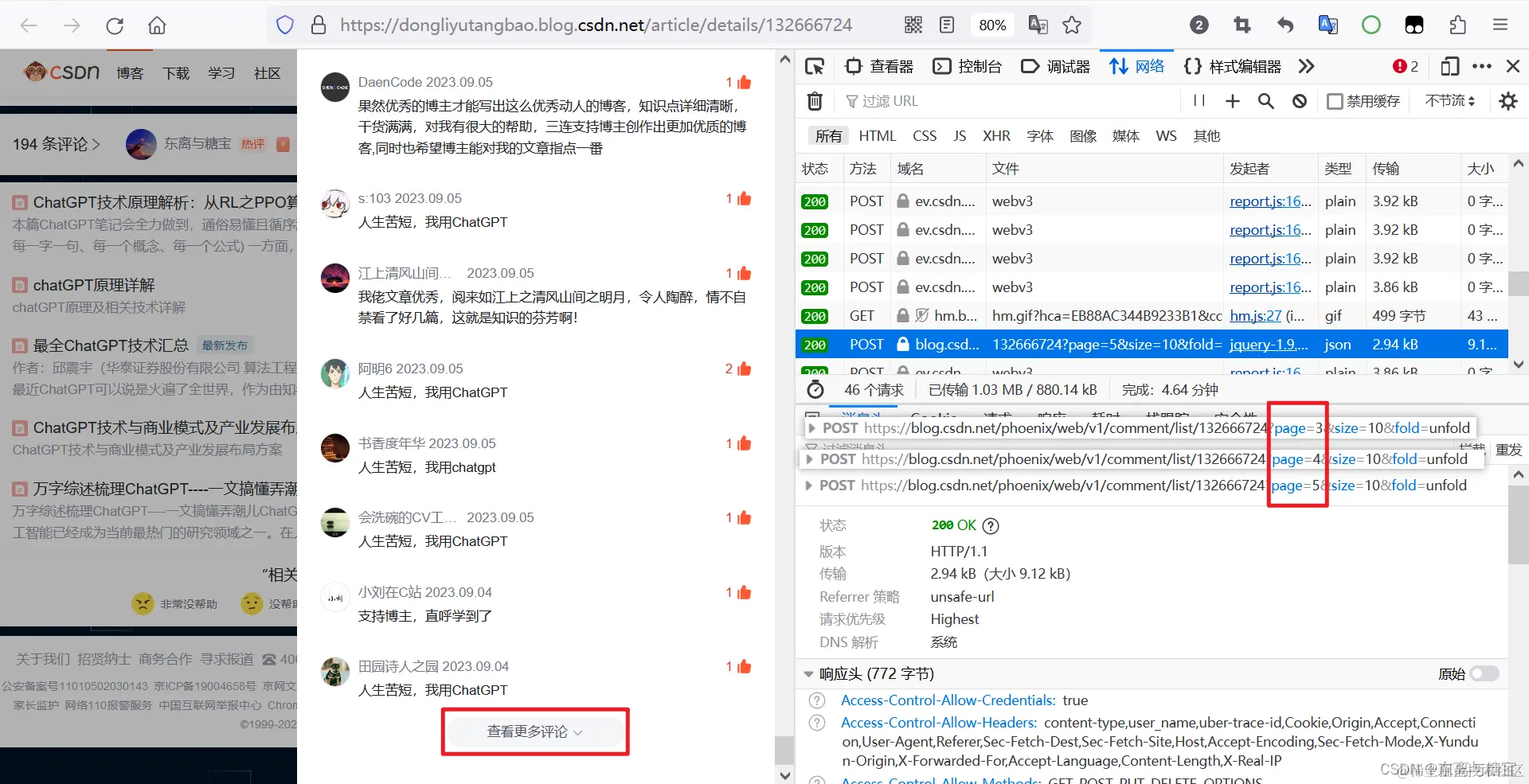The width and height of the screenshot is (1529, 784).
Task: Enable the 禁用缓存 checkbox
Action: (x=1335, y=101)
